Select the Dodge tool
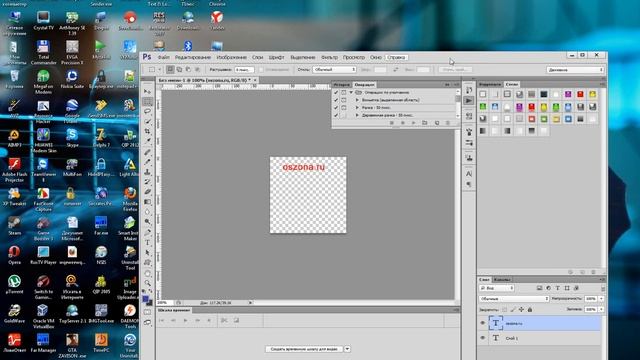Image resolution: width=640 pixels, height=360 pixels. [147, 222]
